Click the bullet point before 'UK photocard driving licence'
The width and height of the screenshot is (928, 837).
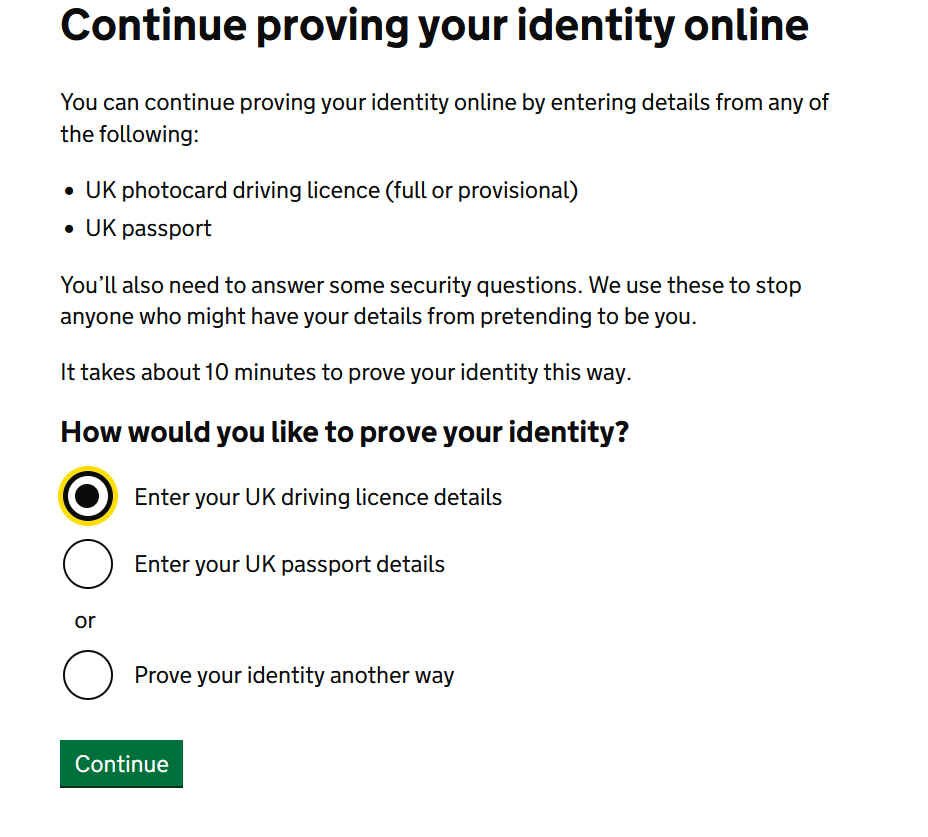[69, 191]
